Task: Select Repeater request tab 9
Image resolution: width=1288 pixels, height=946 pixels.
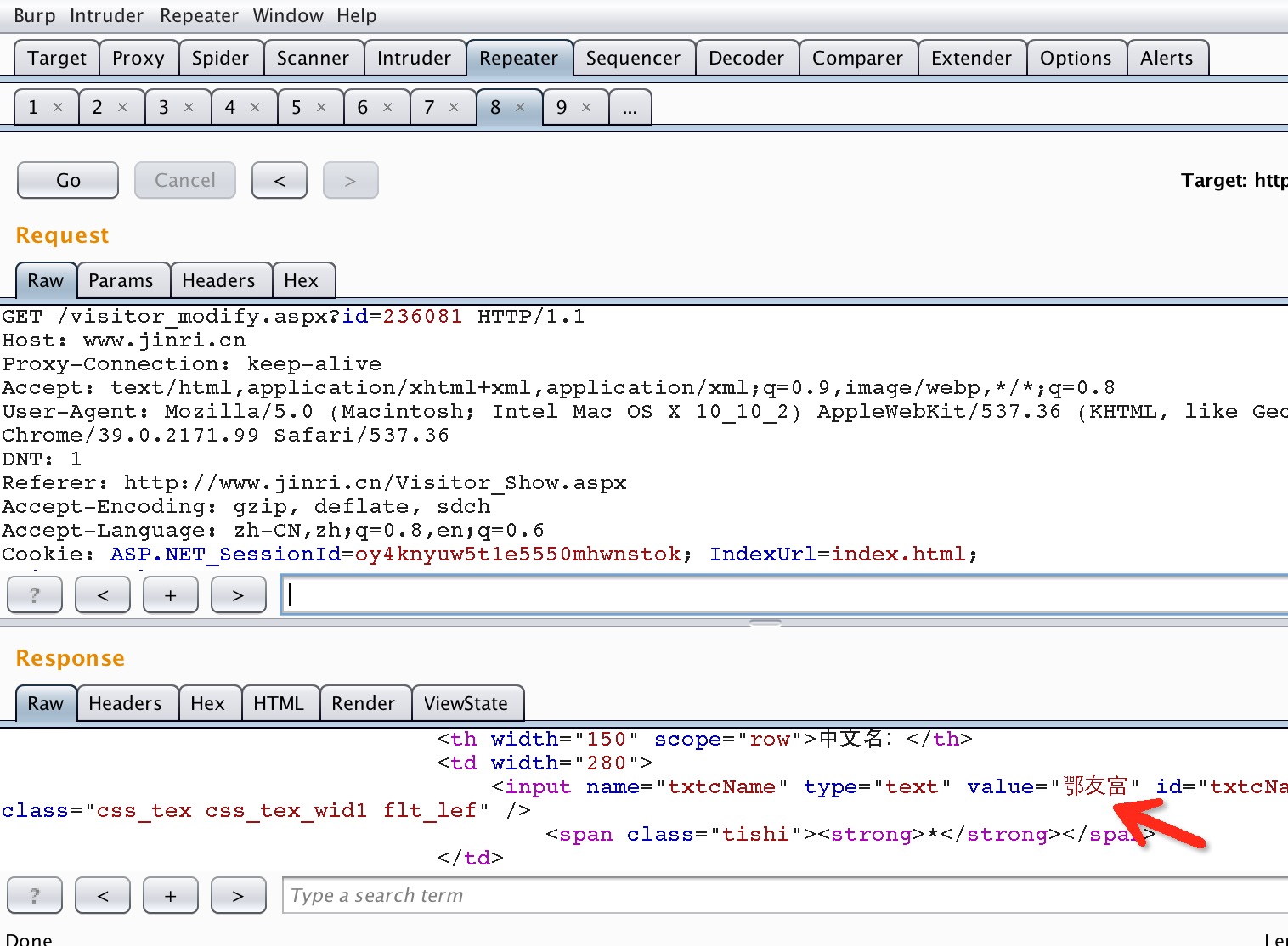Action: click(562, 107)
